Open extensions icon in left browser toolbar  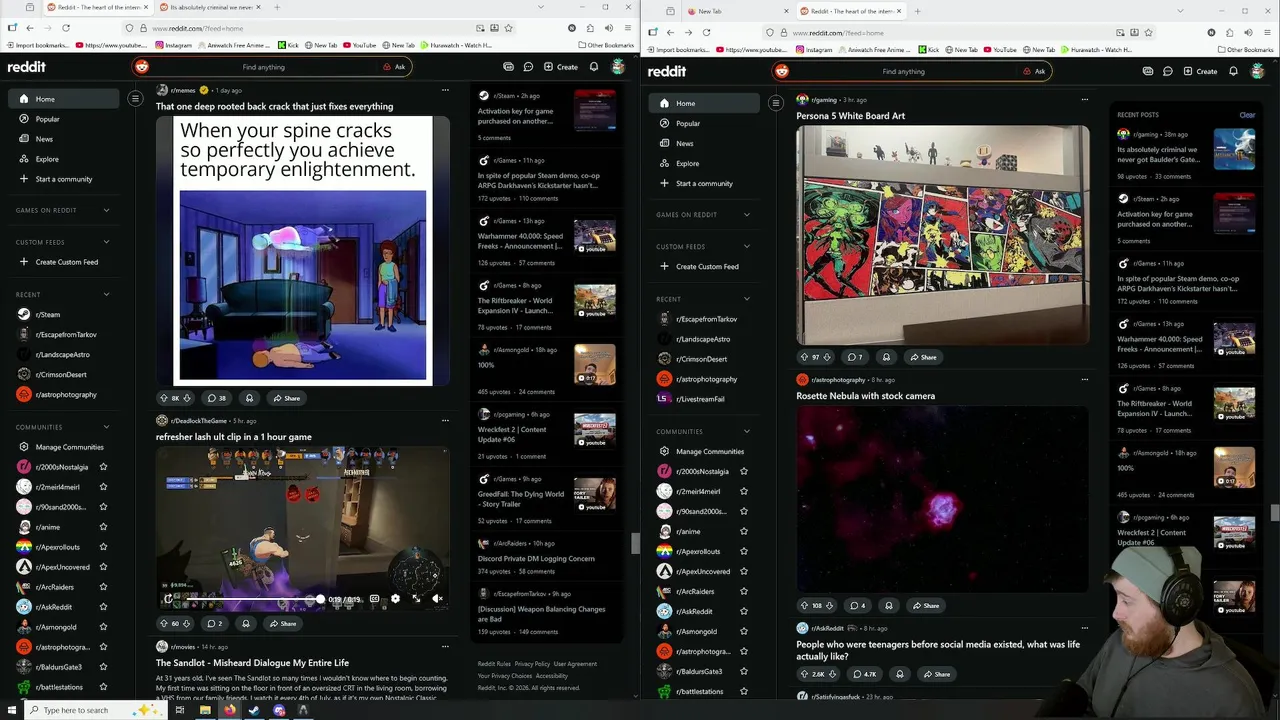[590, 28]
